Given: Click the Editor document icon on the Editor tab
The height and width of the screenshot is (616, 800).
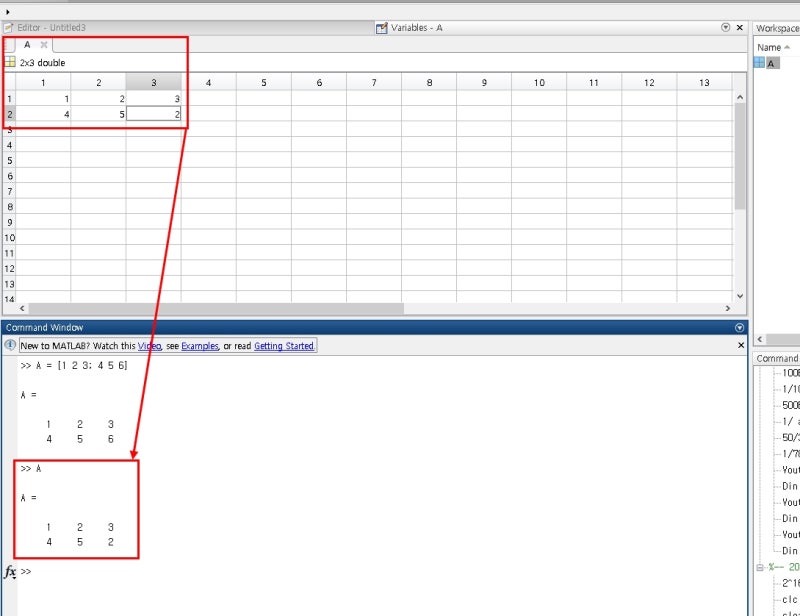Looking at the screenshot, I should [x=8, y=28].
